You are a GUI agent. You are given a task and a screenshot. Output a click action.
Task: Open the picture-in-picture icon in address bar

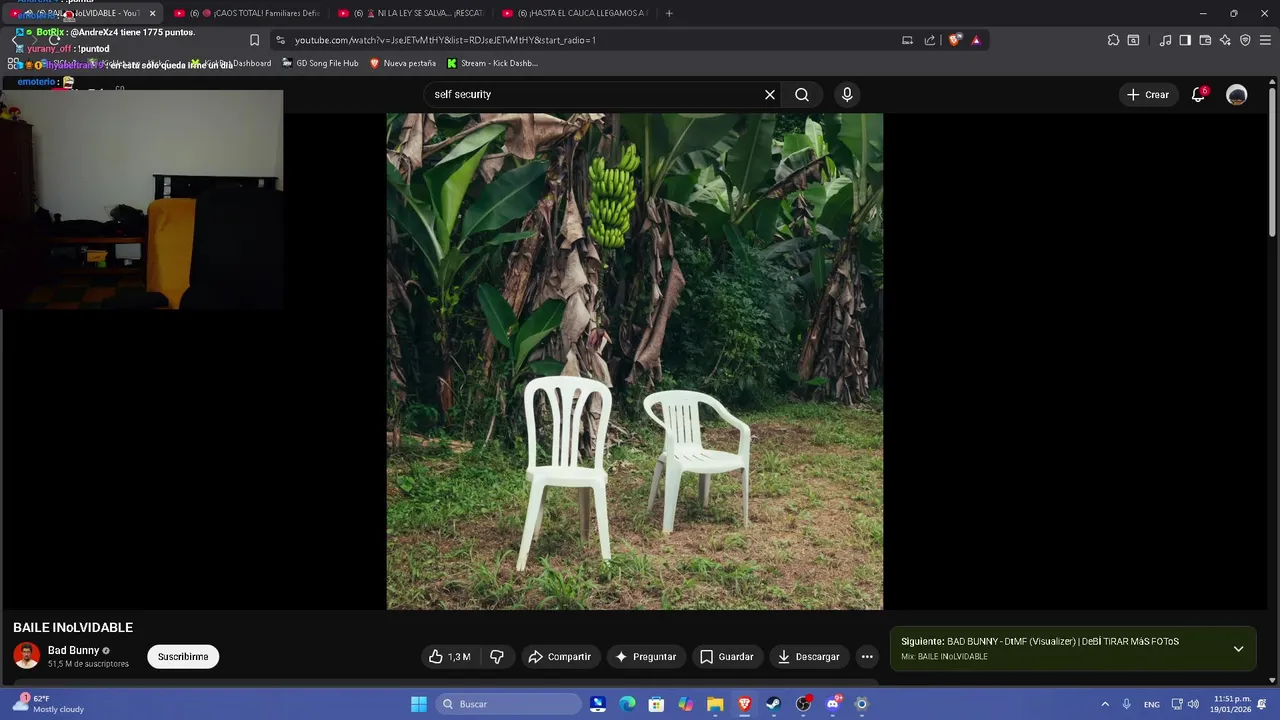907,40
